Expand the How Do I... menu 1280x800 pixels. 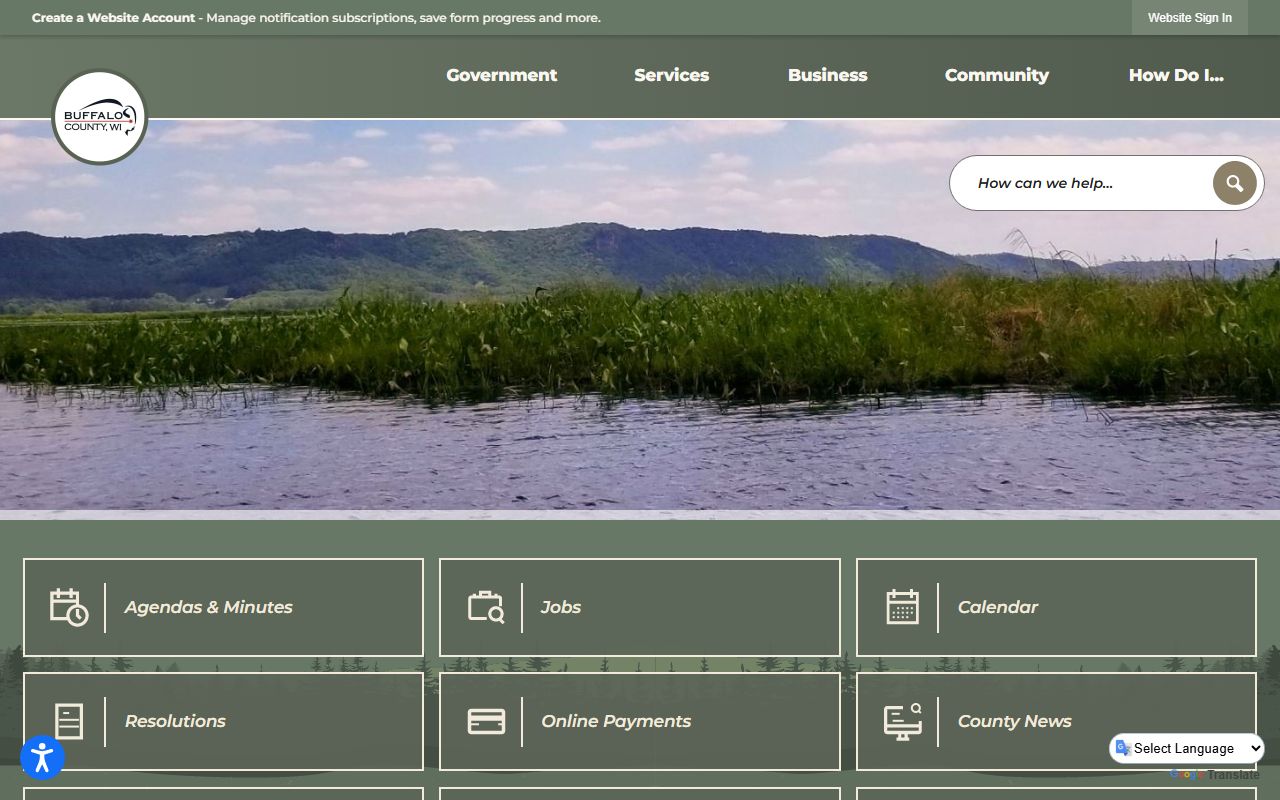[x=1175, y=75]
